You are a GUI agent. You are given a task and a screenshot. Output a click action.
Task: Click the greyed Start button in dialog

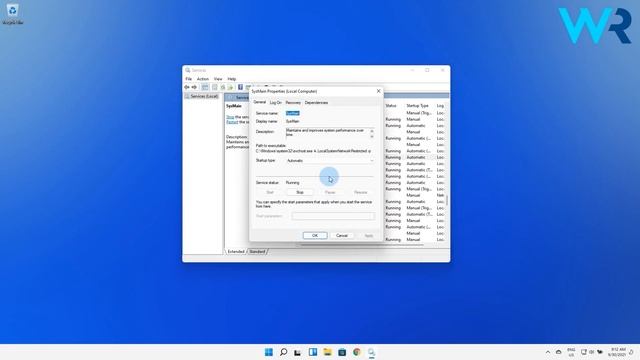(x=270, y=192)
